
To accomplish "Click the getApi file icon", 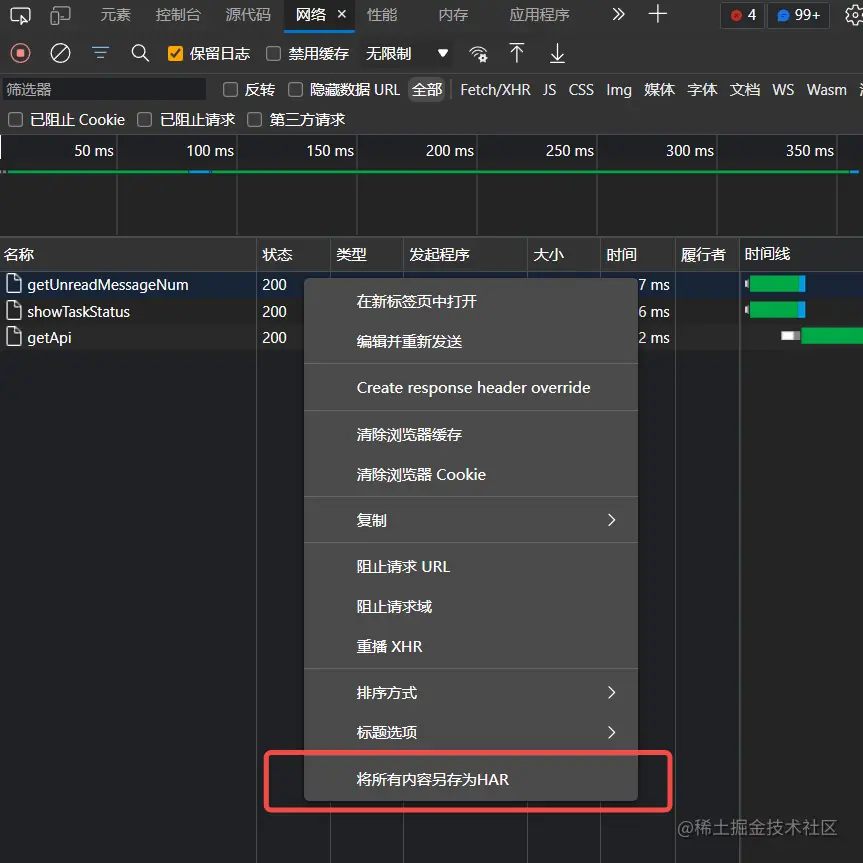I will [x=14, y=336].
